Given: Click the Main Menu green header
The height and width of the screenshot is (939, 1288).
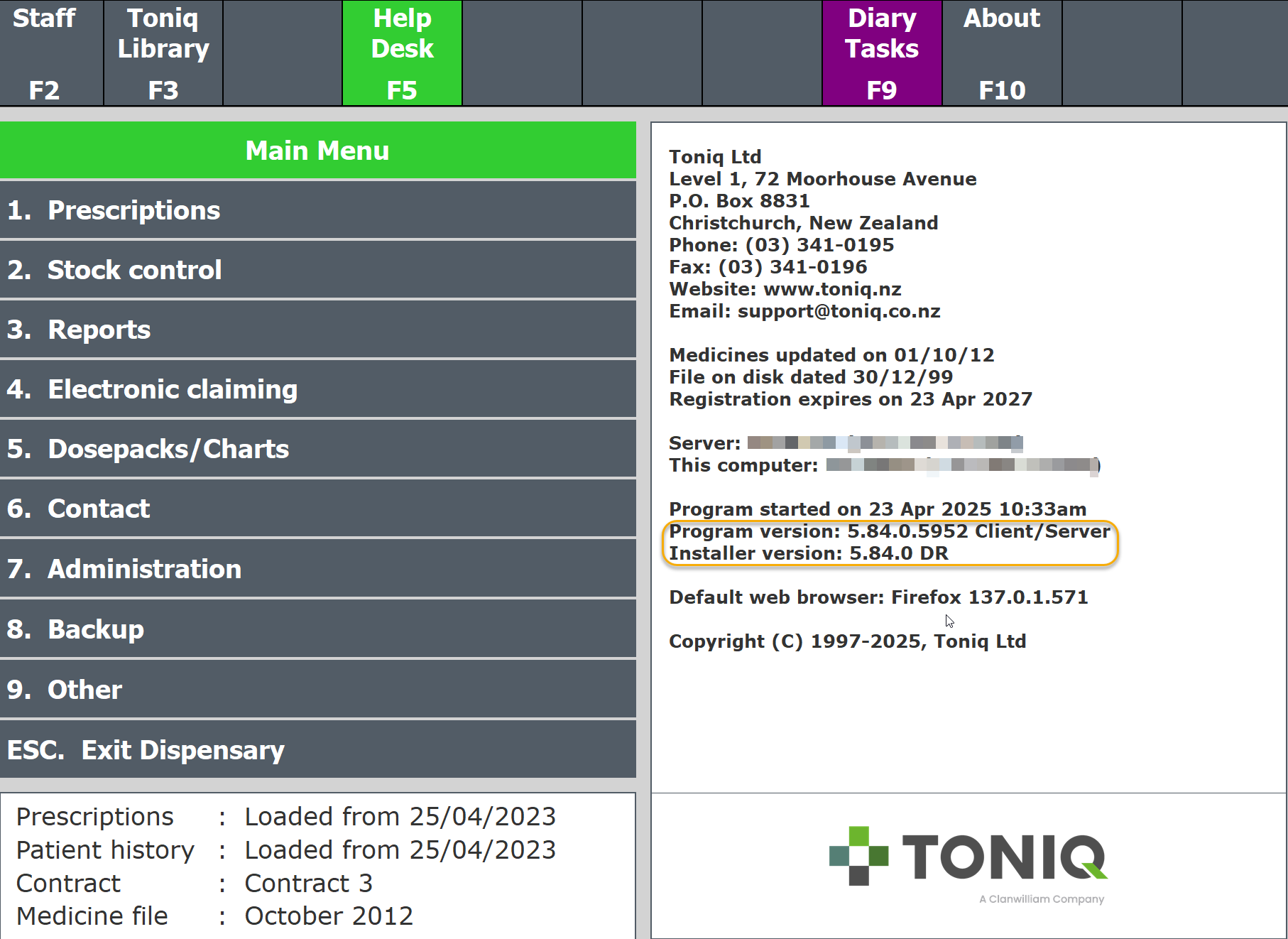Looking at the screenshot, I should point(318,151).
